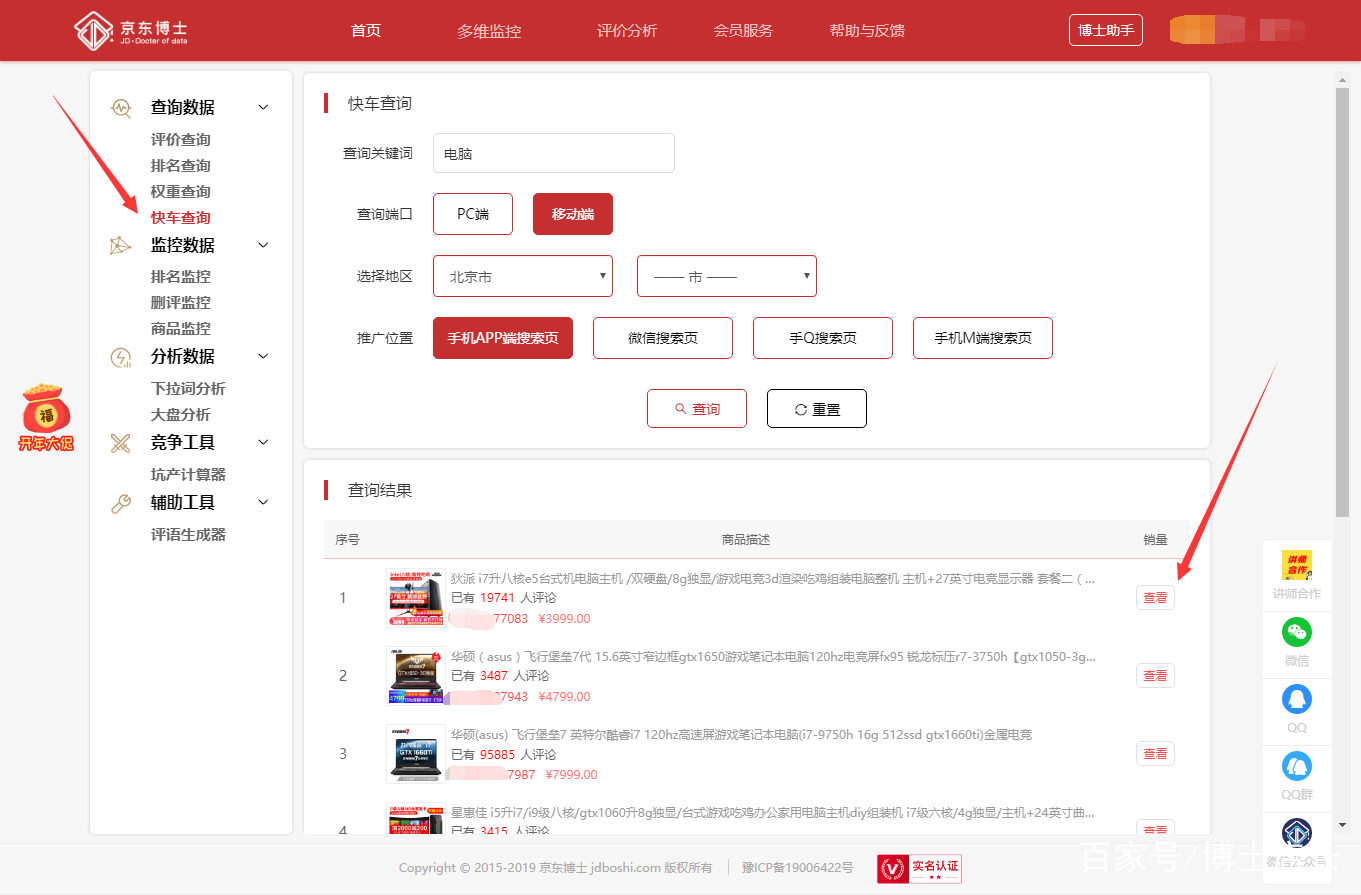Select 手机APP端搜索页 promotion position
This screenshot has width=1361, height=895.
[503, 338]
